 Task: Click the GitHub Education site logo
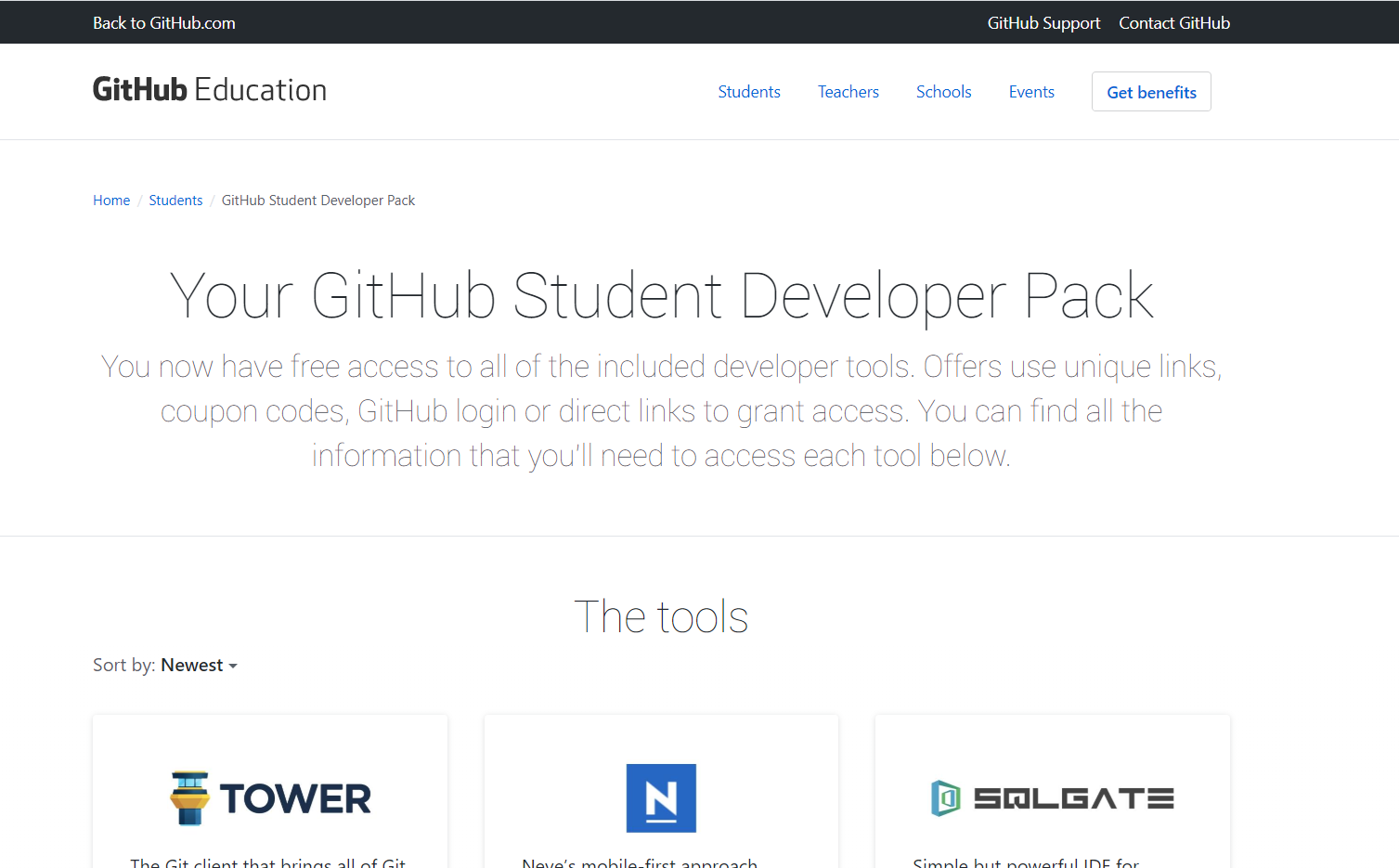pyautogui.click(x=210, y=90)
